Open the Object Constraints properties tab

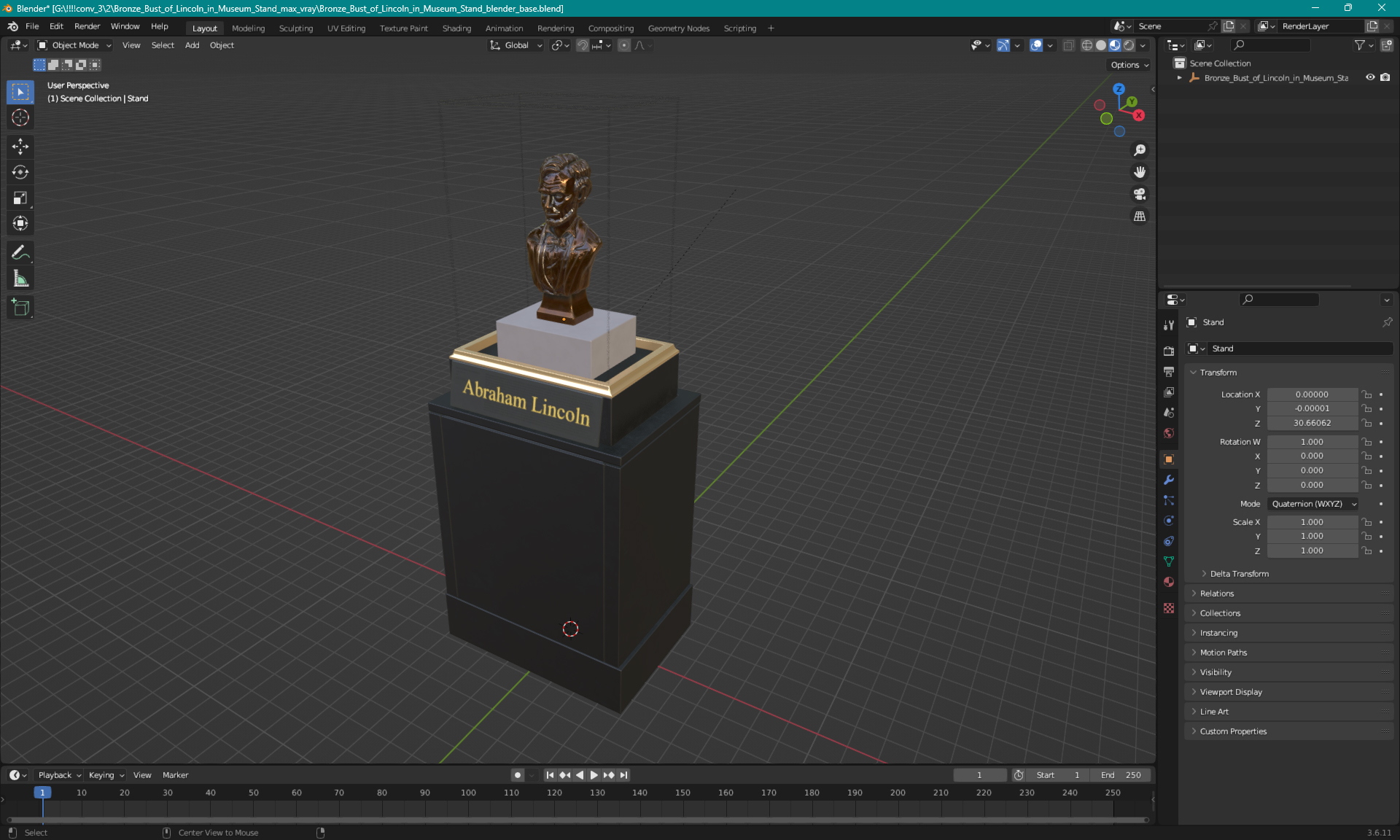(x=1169, y=541)
